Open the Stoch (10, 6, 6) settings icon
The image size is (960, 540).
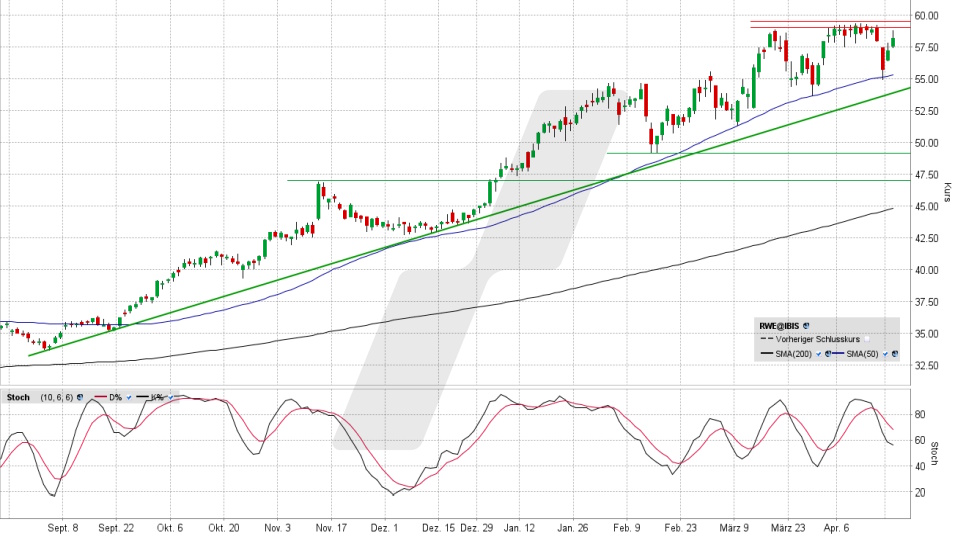tap(80, 397)
